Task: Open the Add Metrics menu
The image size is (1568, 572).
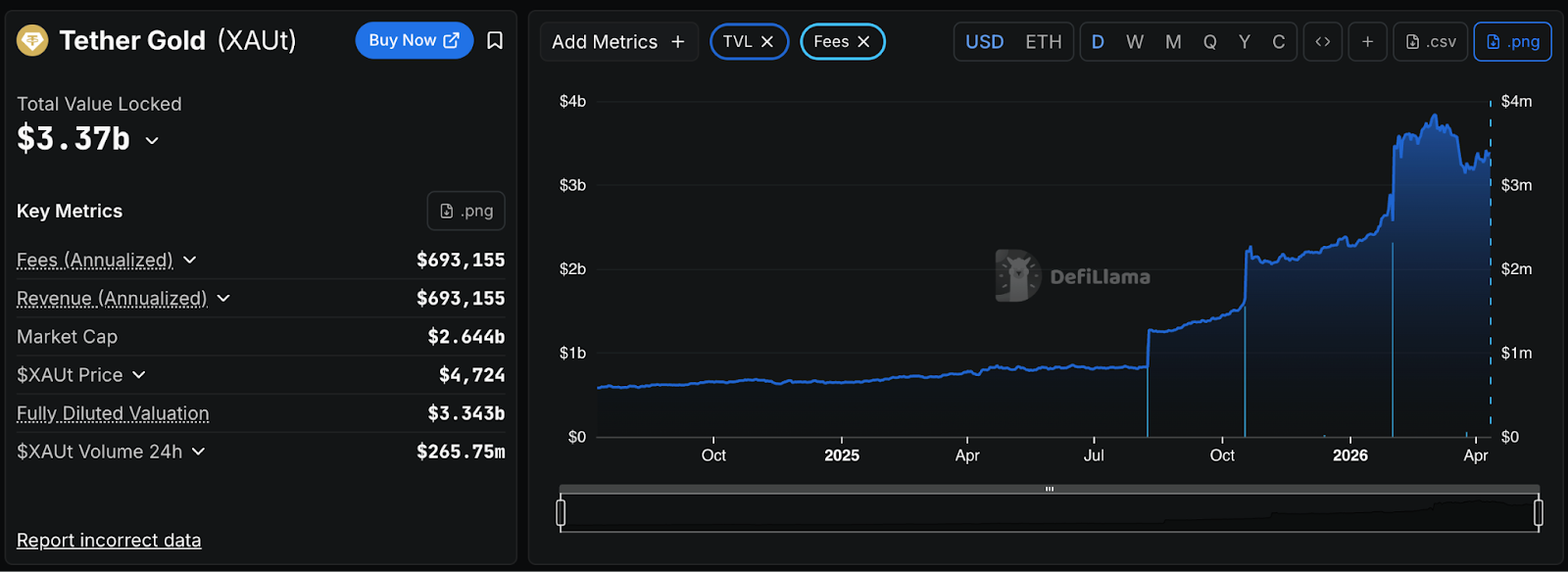Action: 618,41
